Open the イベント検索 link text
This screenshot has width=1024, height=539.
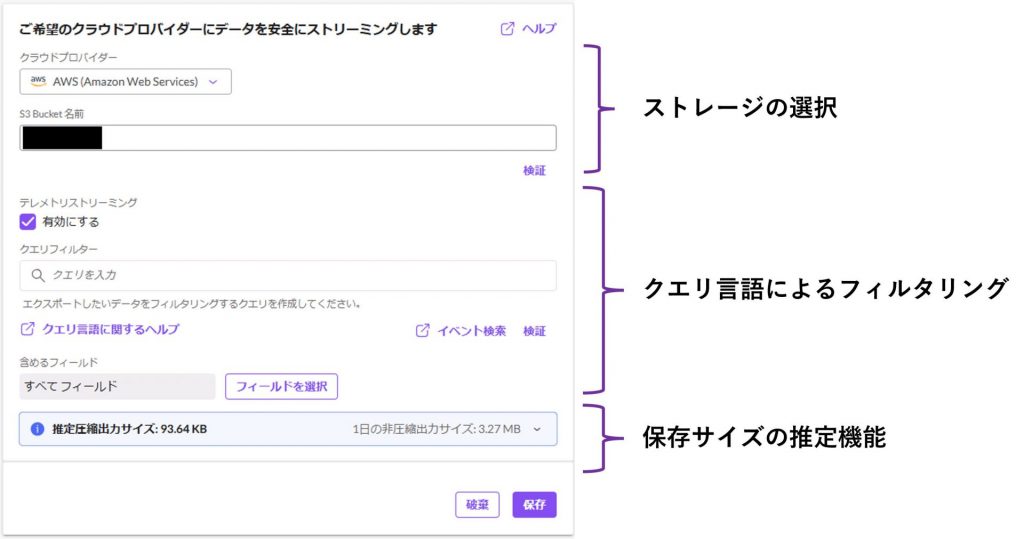471,331
